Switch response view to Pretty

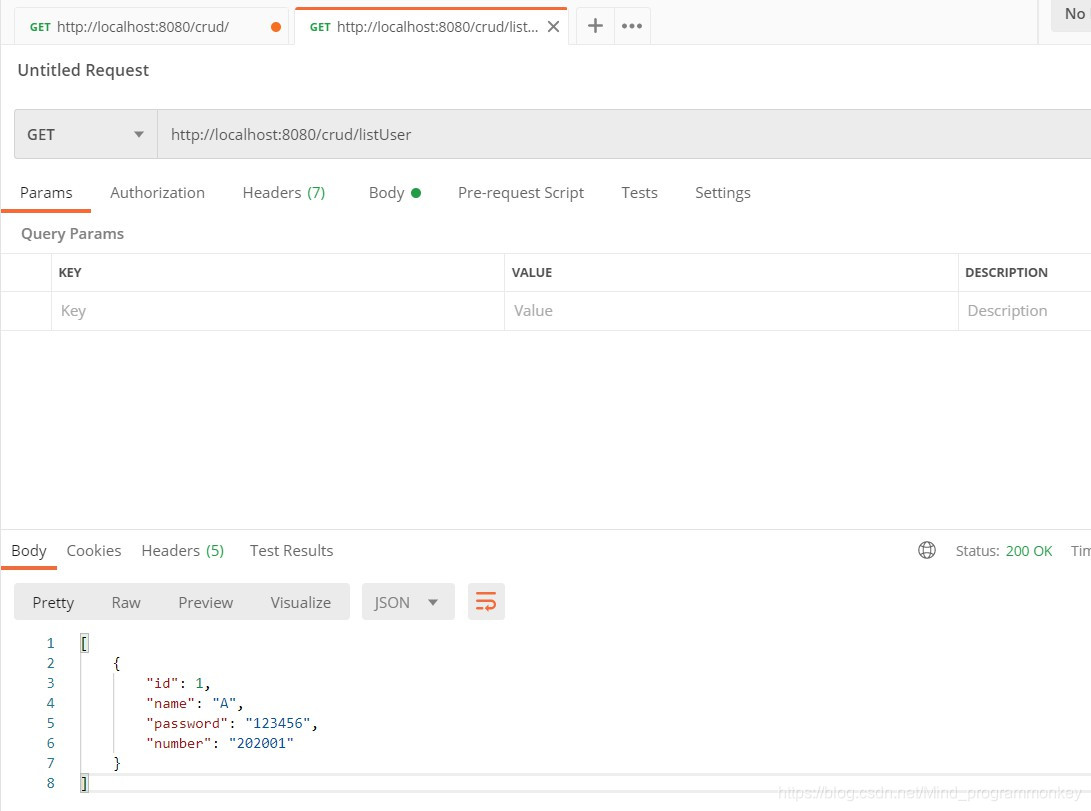(x=53, y=602)
